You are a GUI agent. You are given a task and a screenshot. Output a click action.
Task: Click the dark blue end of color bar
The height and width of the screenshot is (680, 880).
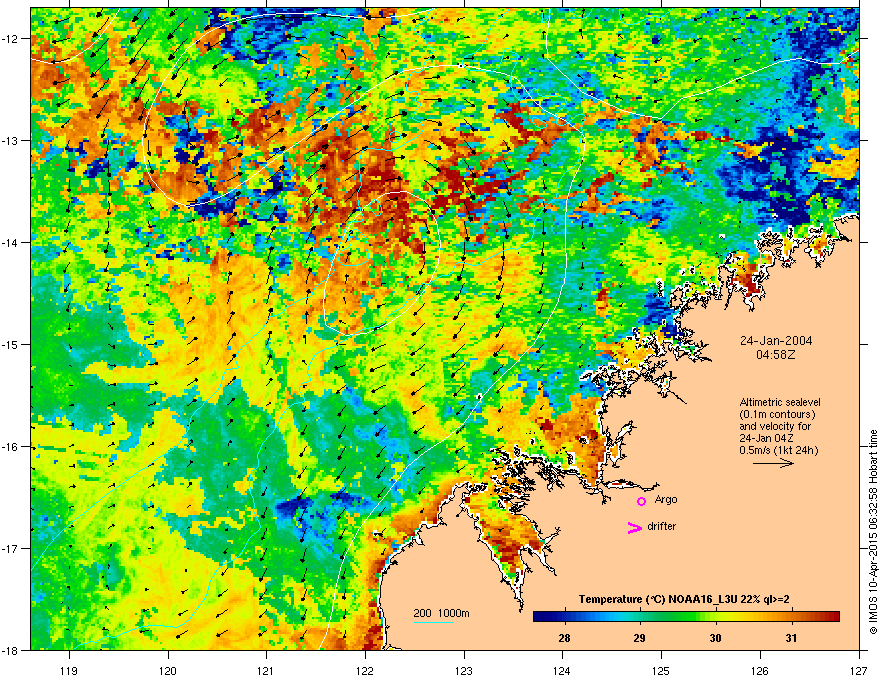[x=540, y=616]
